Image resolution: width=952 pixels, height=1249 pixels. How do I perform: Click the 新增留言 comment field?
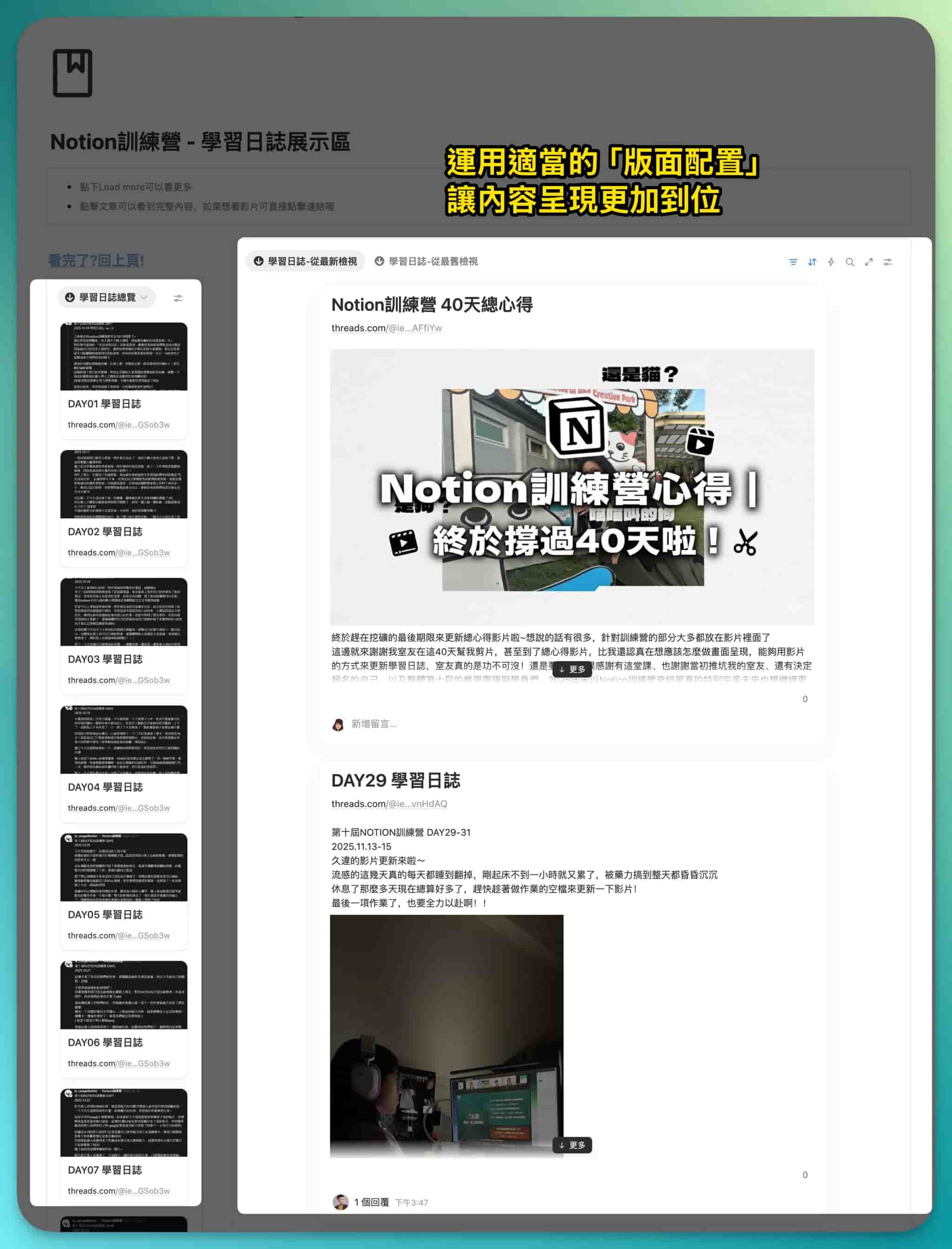[373, 724]
